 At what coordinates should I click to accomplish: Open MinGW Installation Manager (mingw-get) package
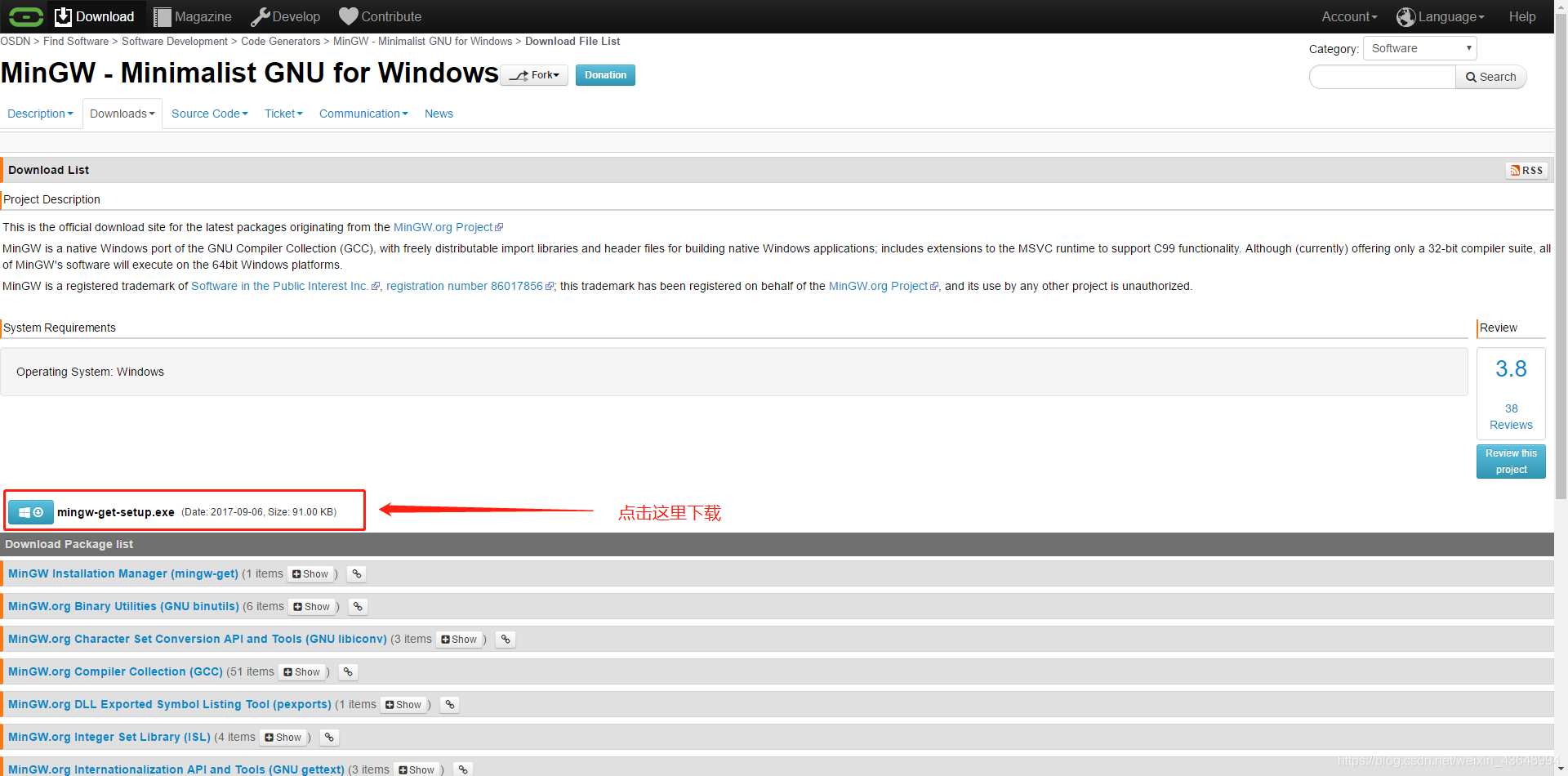(x=123, y=573)
